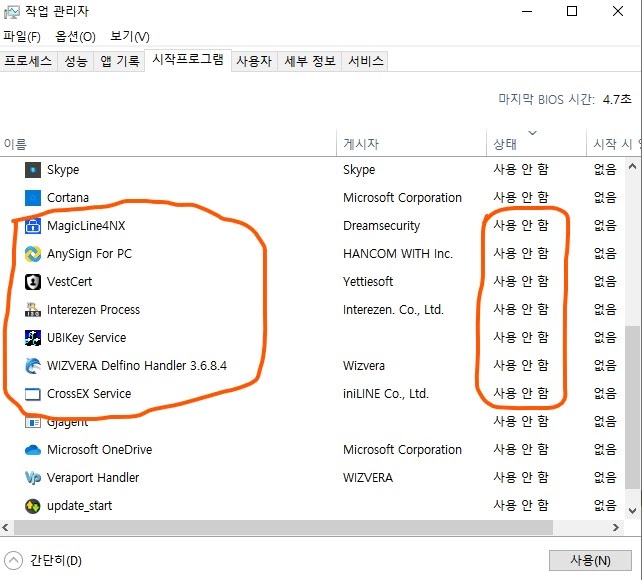The height and width of the screenshot is (580, 642).
Task: Select Interezen Process row name
Action: (x=93, y=310)
